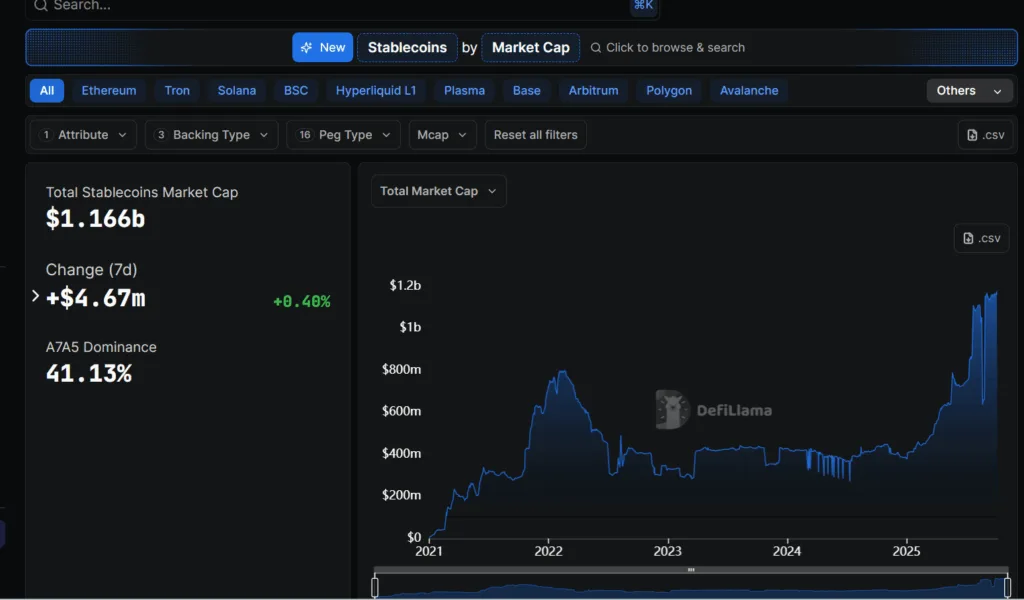Click the search magnifier icon
1024x600 pixels.
40,6
